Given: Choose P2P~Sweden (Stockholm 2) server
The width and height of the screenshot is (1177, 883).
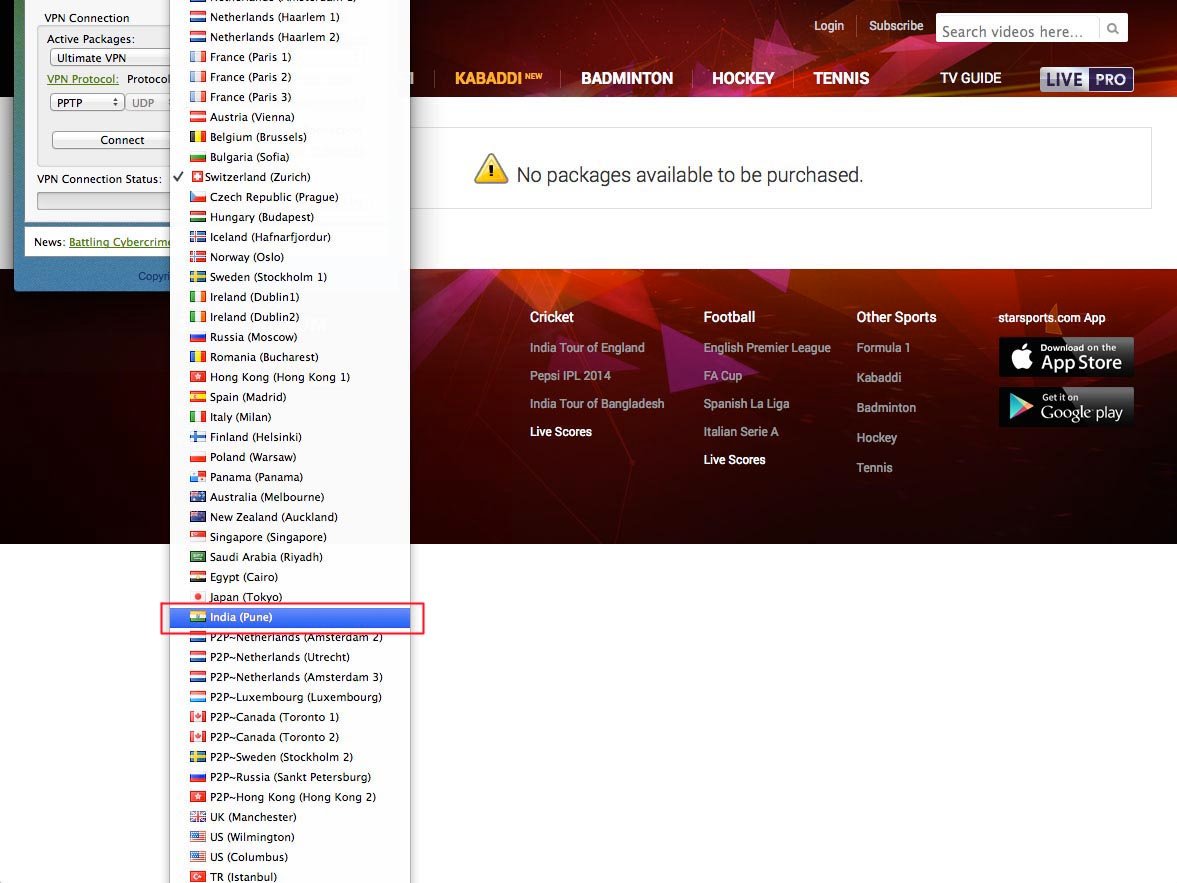Looking at the screenshot, I should point(290,757).
